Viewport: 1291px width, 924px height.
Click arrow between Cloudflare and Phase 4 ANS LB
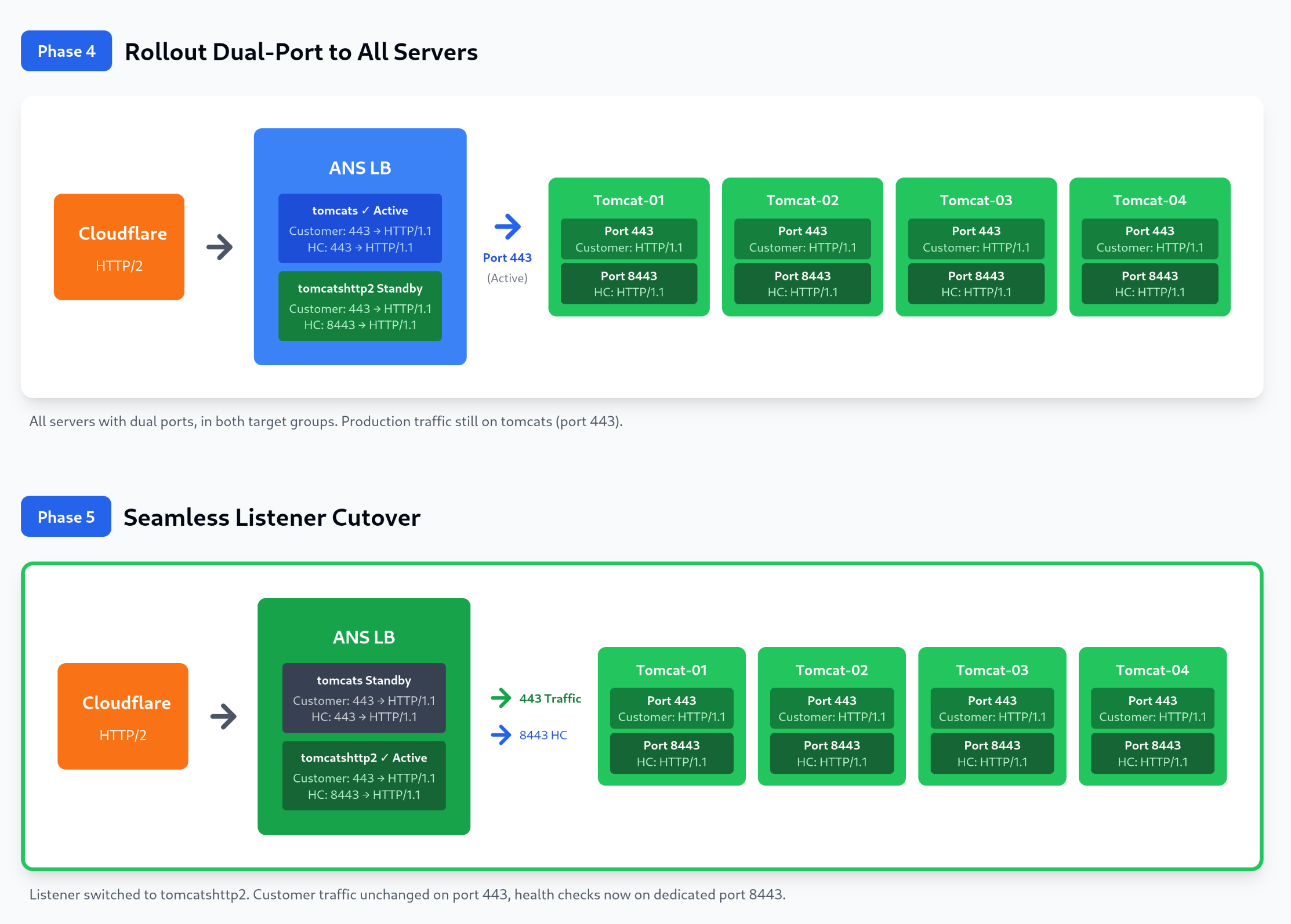coord(220,247)
